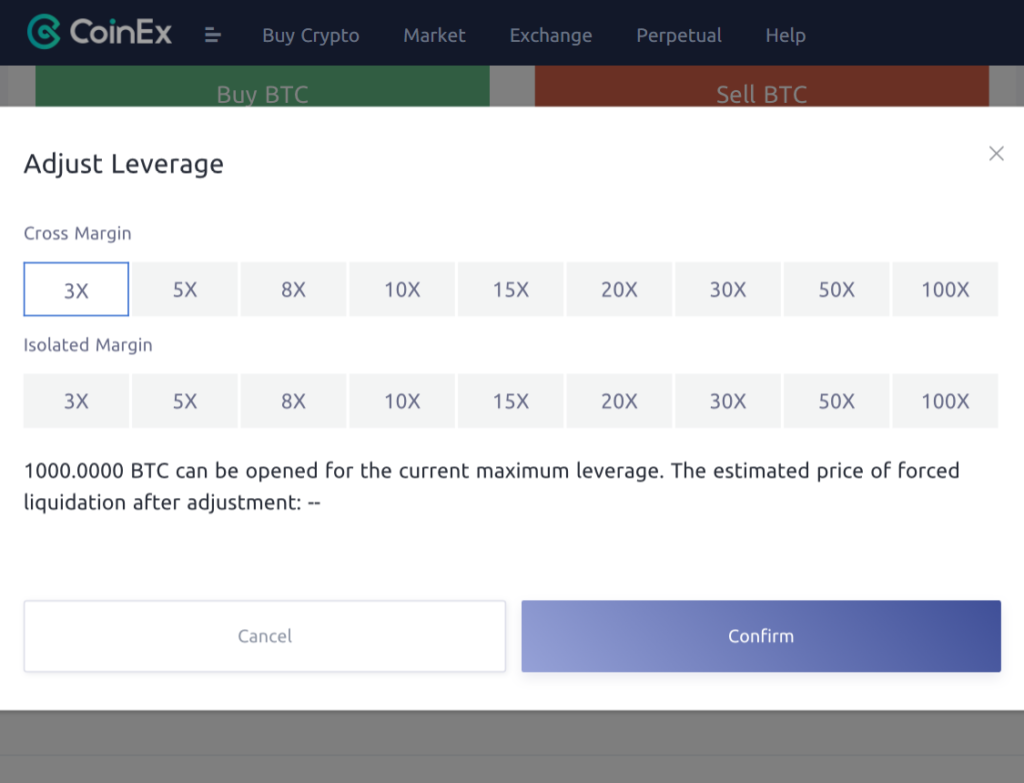Open the Help menu
The height and width of the screenshot is (783, 1024).
click(x=785, y=35)
